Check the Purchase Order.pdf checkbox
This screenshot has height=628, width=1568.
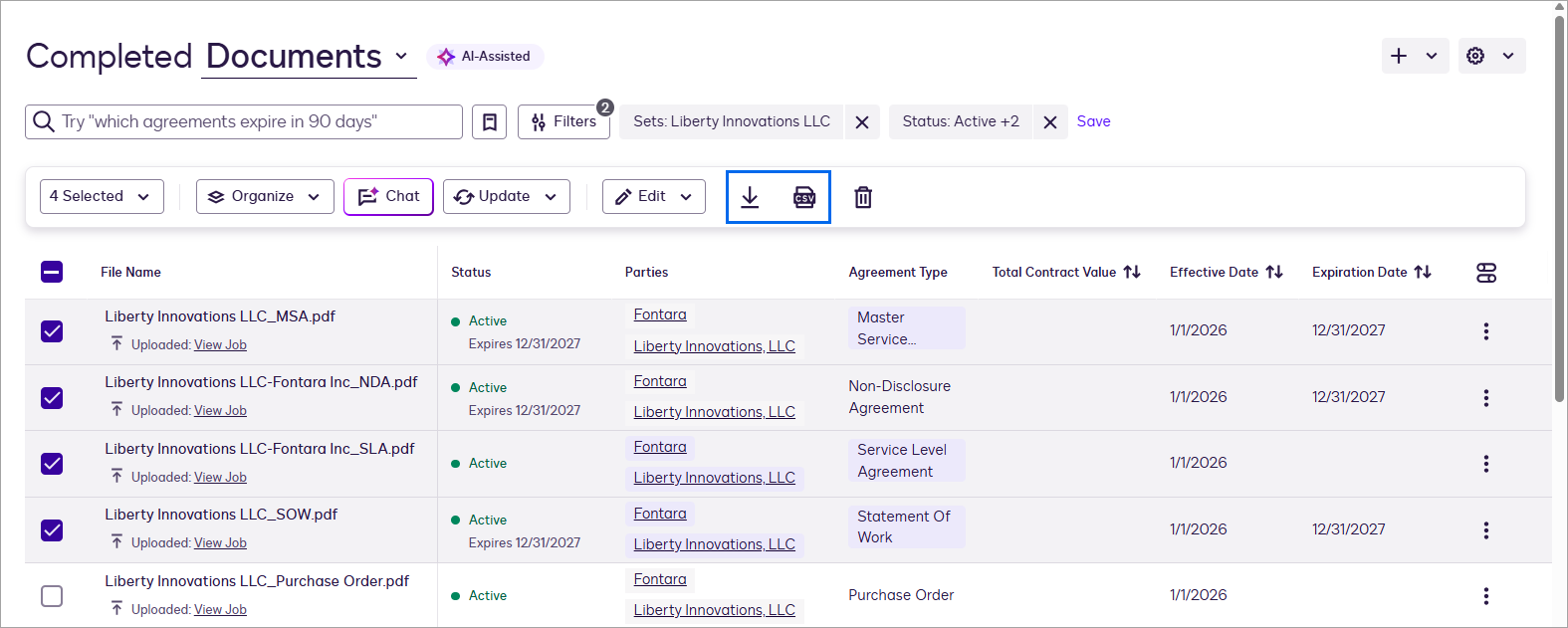pos(52,596)
